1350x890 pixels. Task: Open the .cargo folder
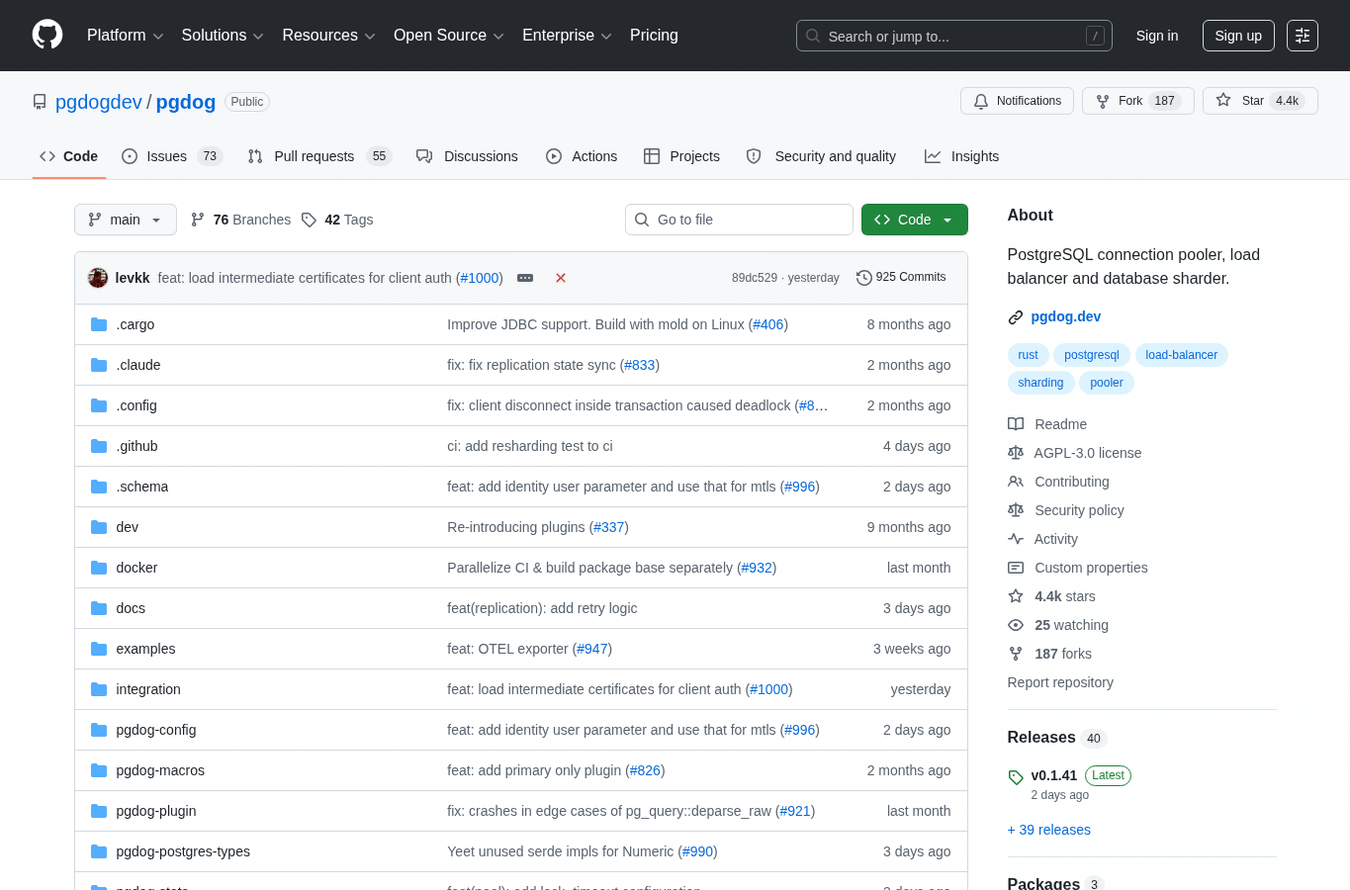pos(135,325)
